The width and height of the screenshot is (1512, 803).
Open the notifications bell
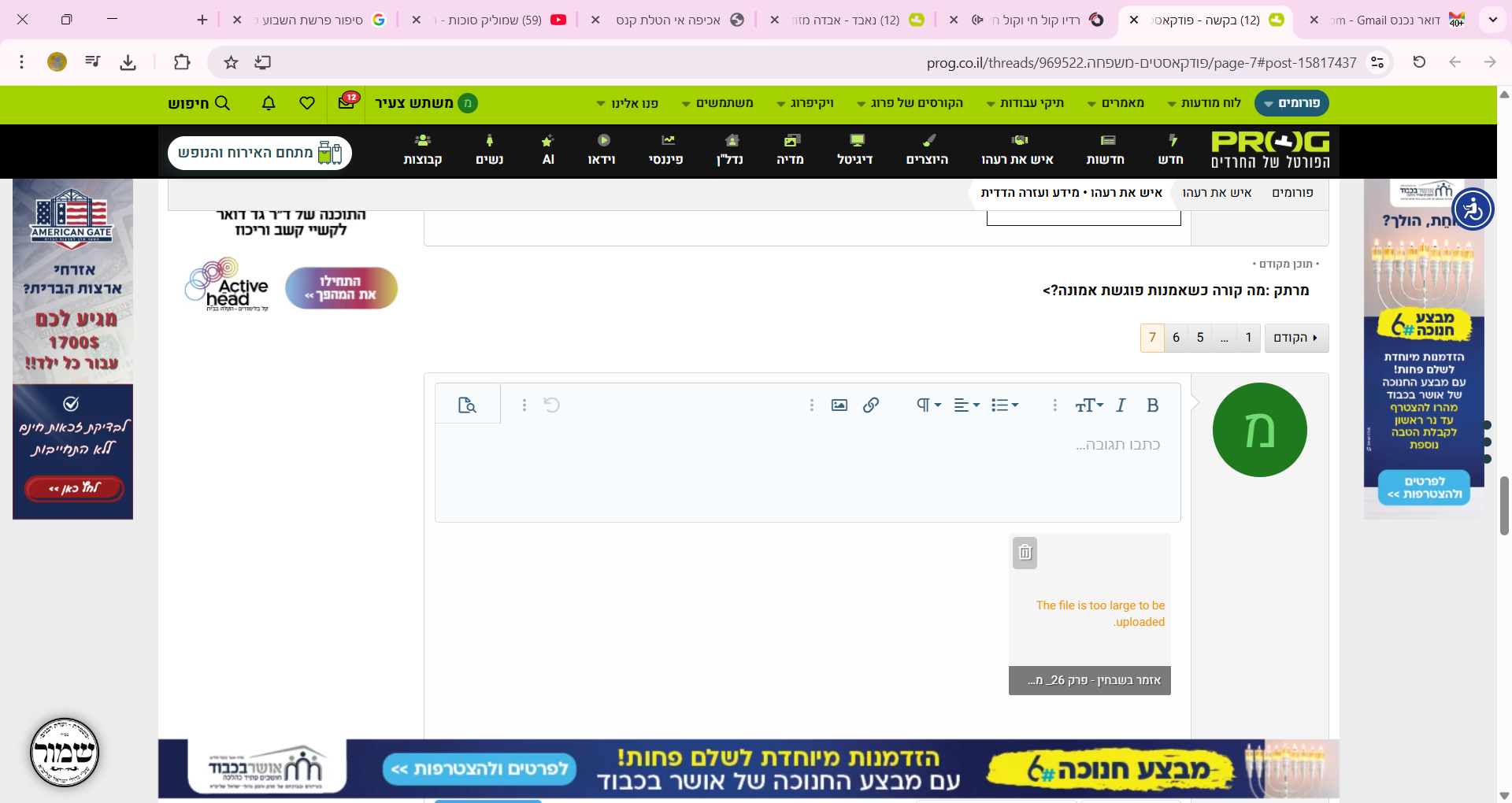pyautogui.click(x=269, y=103)
